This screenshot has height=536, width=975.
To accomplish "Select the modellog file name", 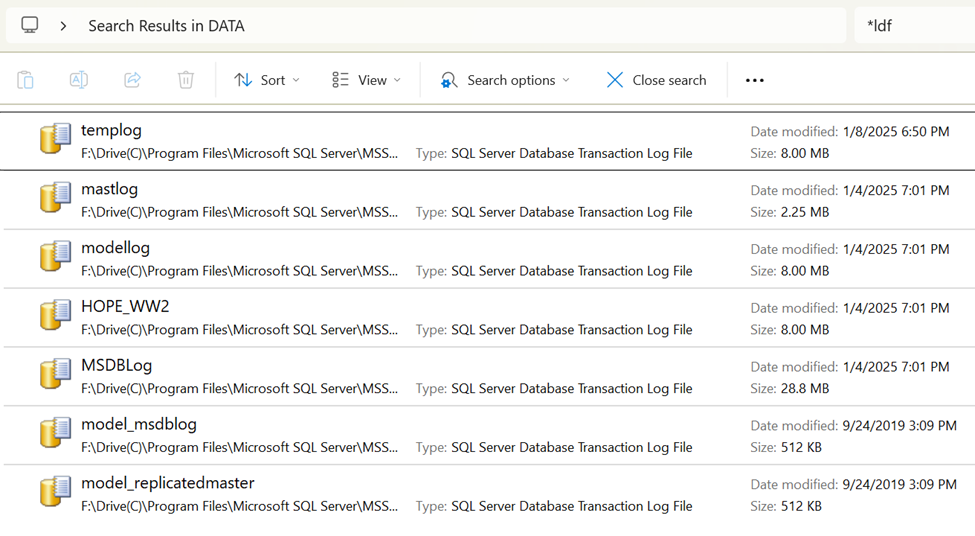I will click(116, 248).
